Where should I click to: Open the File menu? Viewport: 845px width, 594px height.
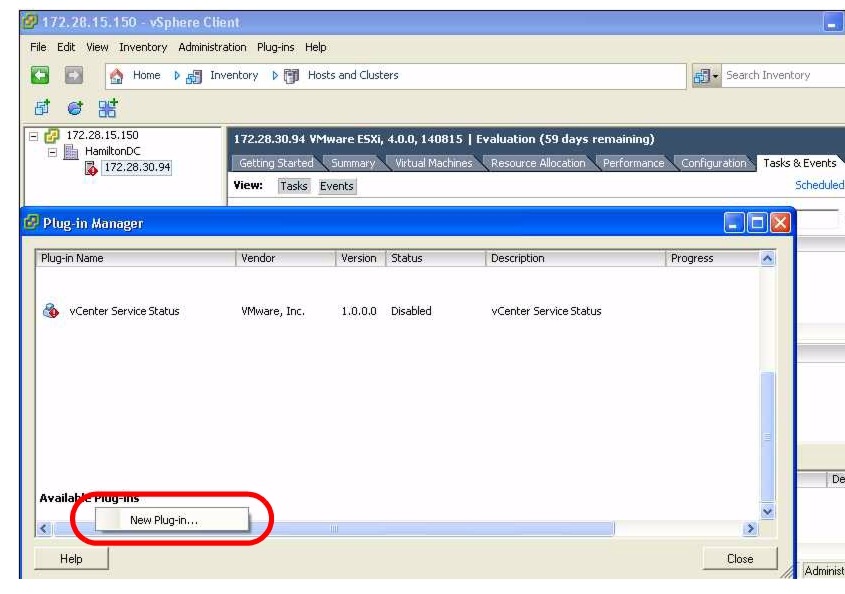[38, 47]
